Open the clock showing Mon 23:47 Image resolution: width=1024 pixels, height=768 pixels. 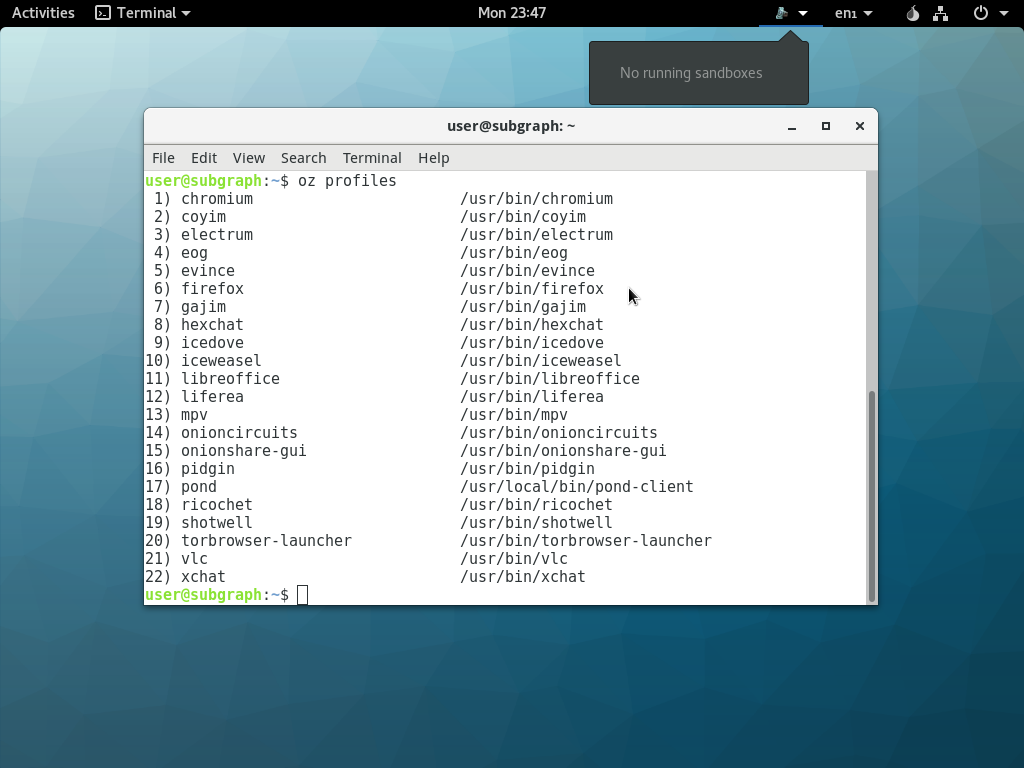(x=511, y=13)
